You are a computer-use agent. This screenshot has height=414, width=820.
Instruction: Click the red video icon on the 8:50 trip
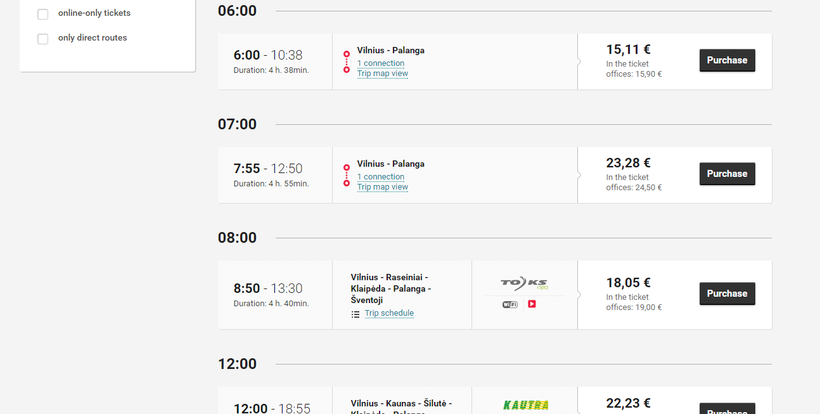pos(532,304)
